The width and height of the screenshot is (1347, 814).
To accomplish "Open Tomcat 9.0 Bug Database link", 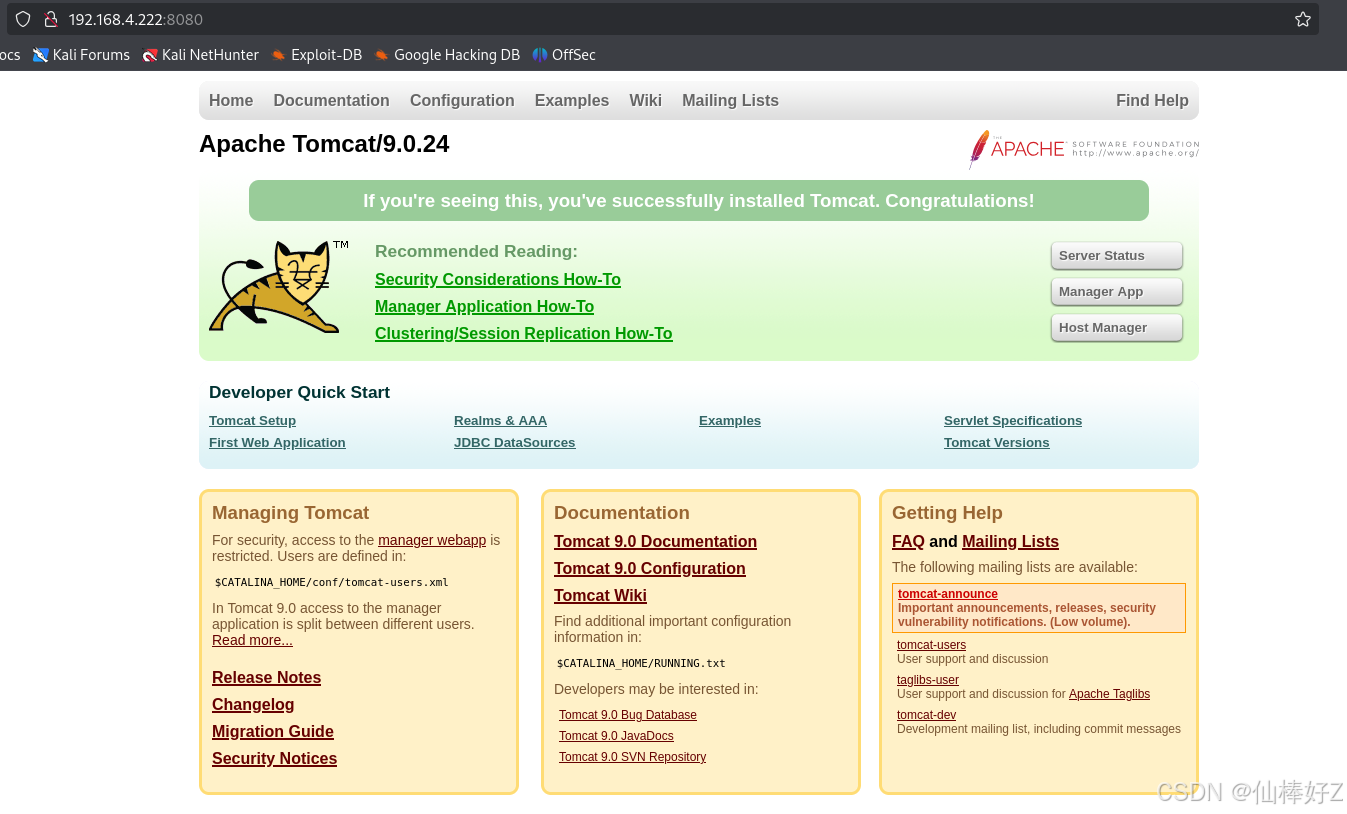I will 628,715.
